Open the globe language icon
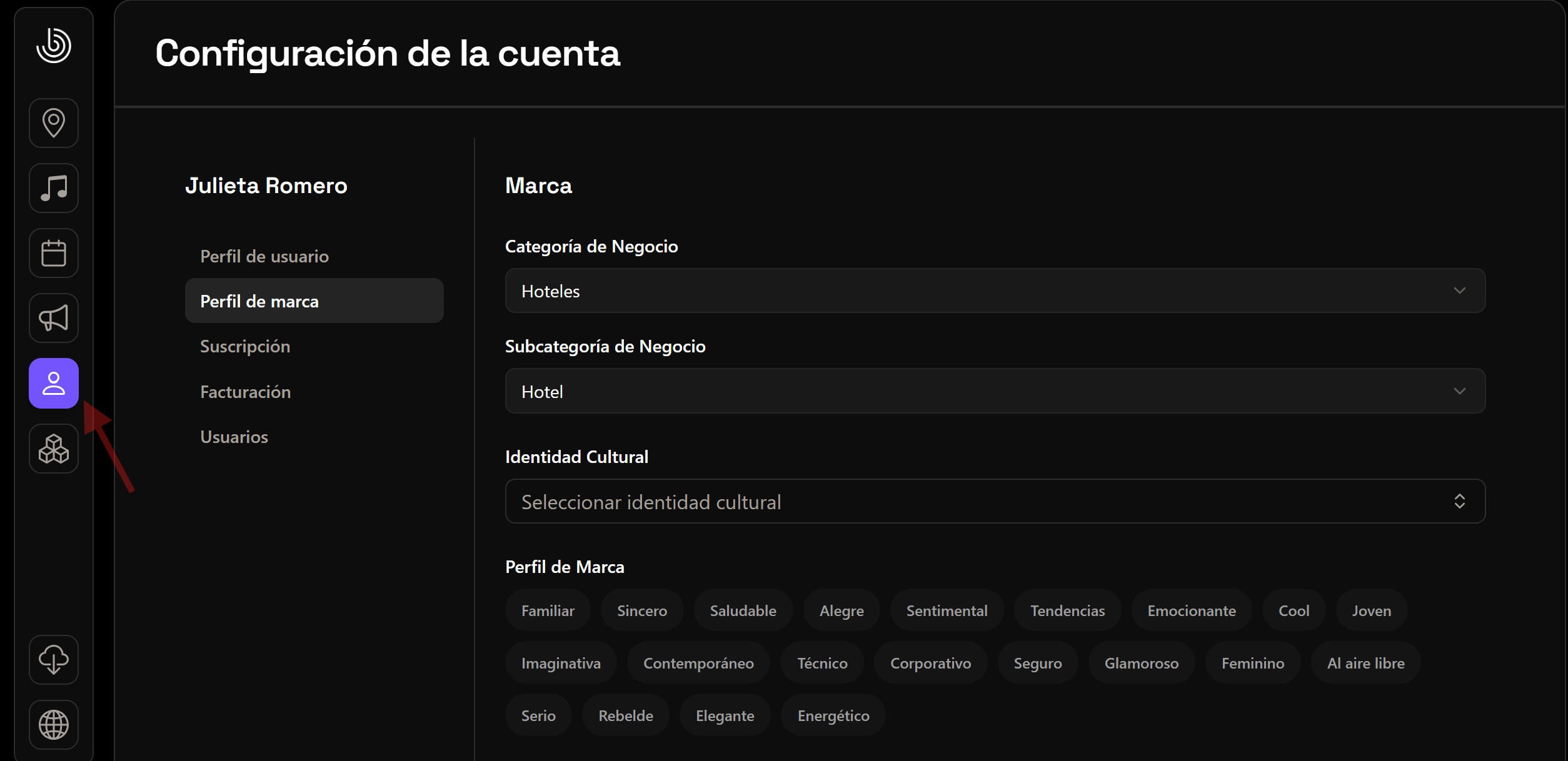This screenshot has width=1568, height=761. tap(54, 724)
